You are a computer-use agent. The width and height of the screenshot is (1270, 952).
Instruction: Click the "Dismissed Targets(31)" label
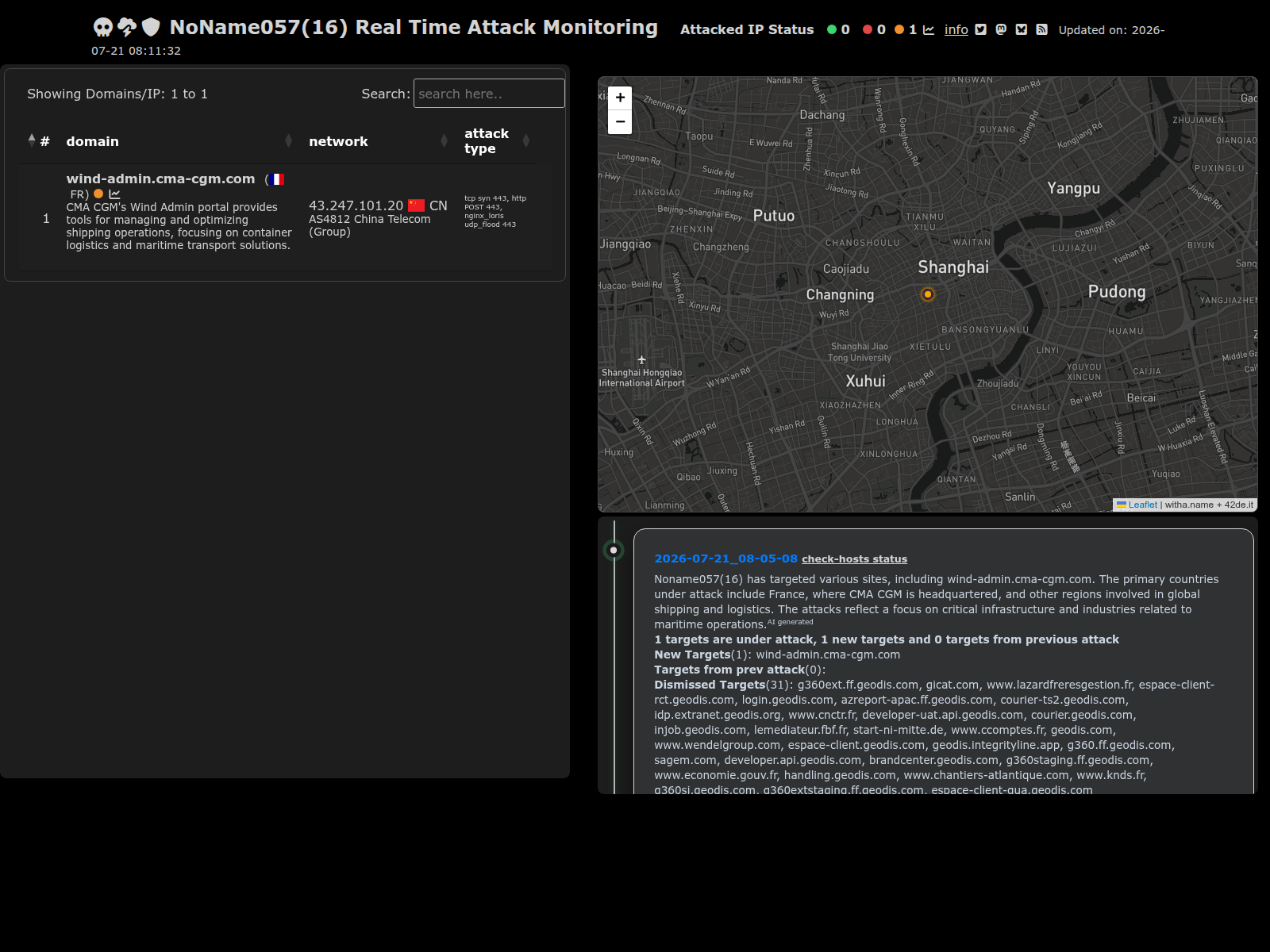click(723, 685)
